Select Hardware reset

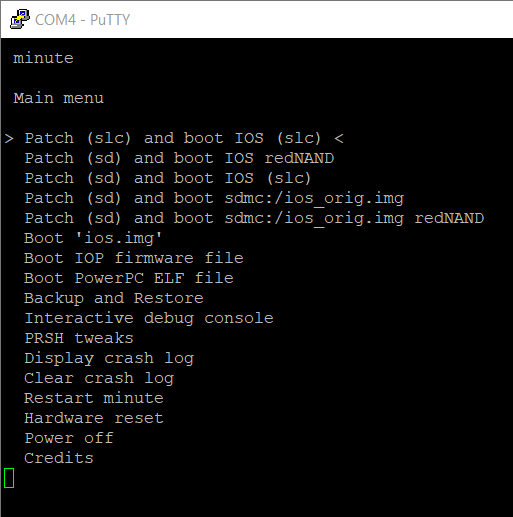[x=94, y=418]
